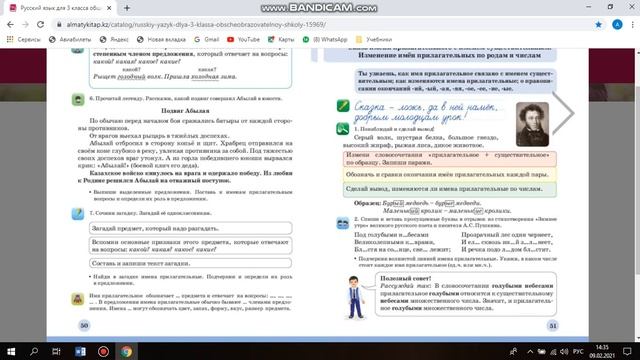Click the owl icon near the bottom-left summary
Viewport: 640px width, 360px height.
[78, 299]
